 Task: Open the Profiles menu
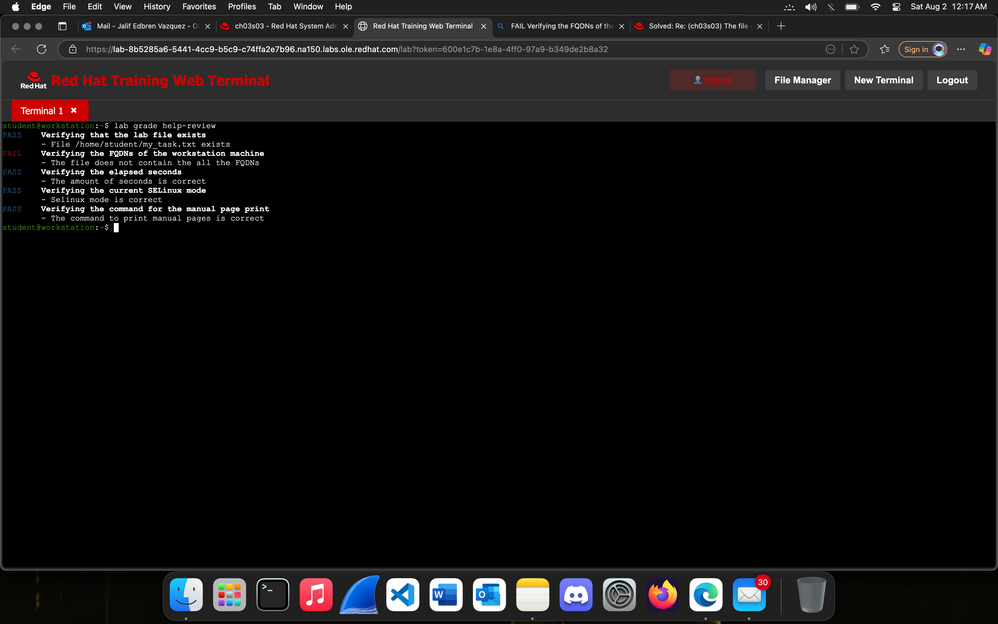242,7
